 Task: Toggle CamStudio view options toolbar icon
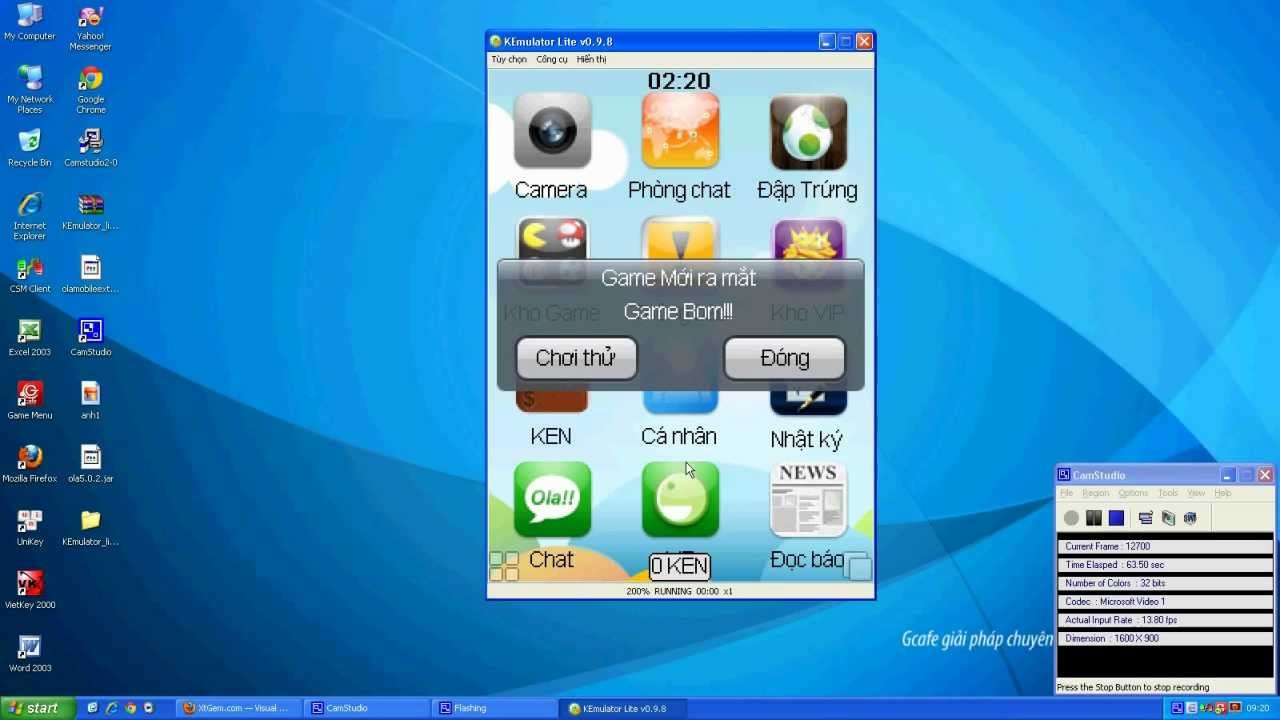pyautogui.click(x=1146, y=518)
